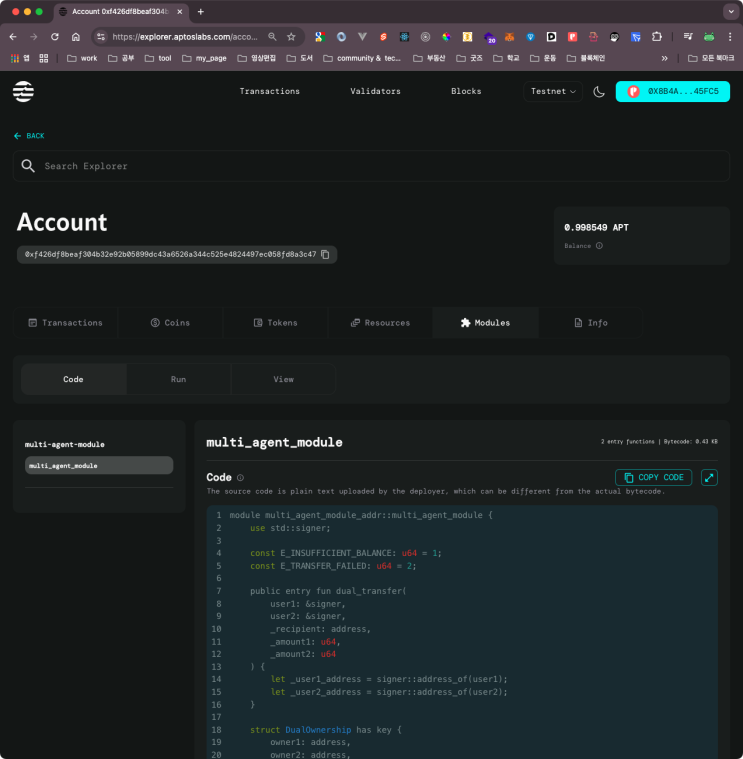Open the media control icon in toolbar
The height and width of the screenshot is (759, 743).
(688, 37)
